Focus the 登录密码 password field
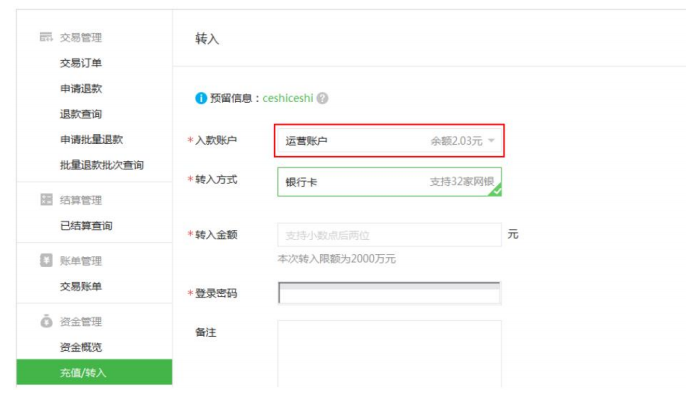686x399 pixels. [x=389, y=293]
